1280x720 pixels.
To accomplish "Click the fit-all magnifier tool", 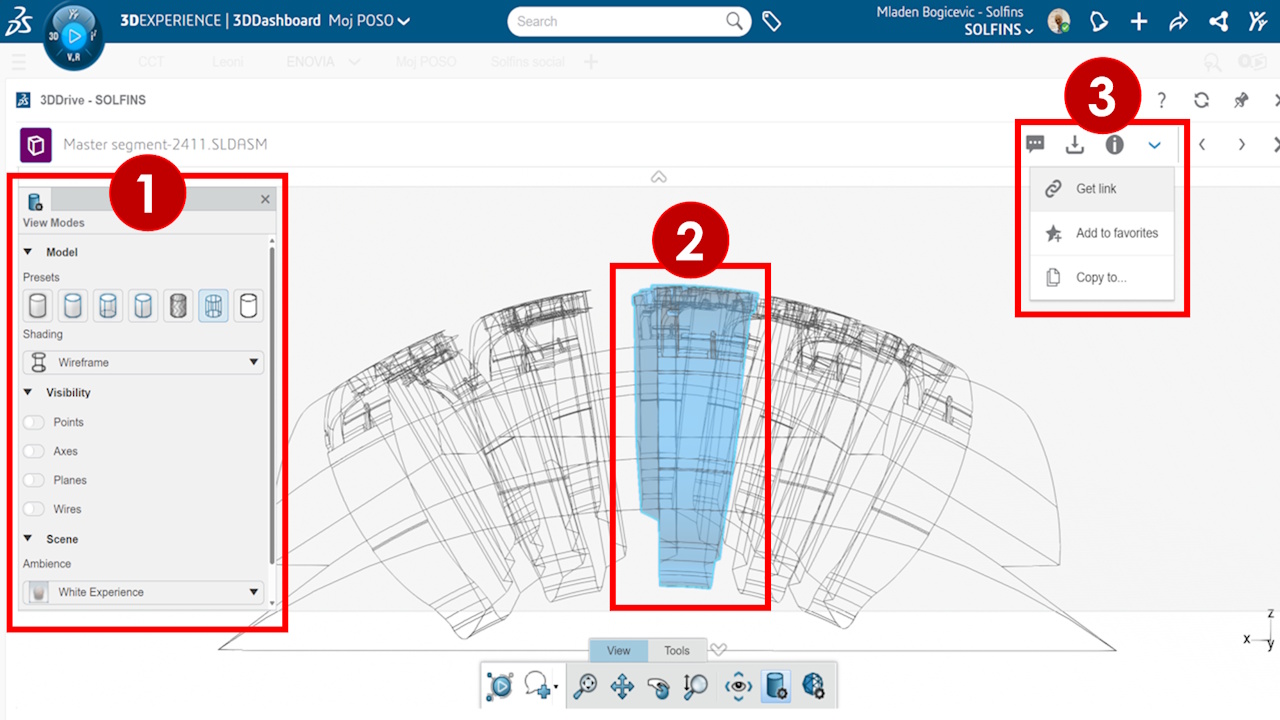I will point(585,686).
